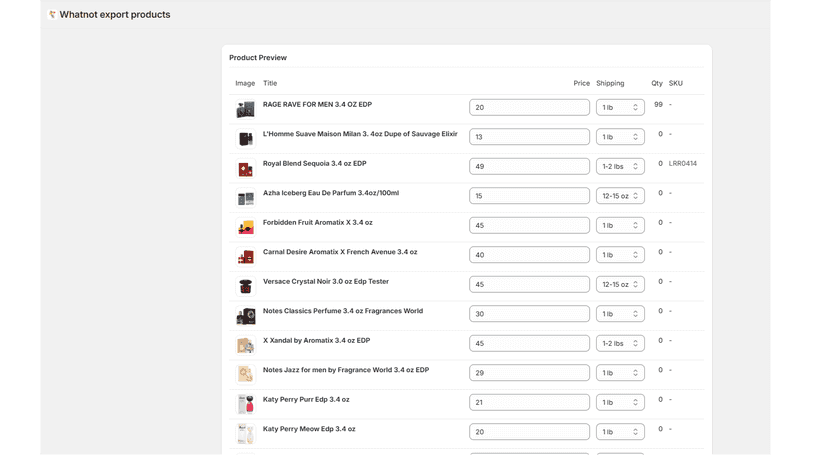Click the 'Shipping' column header
This screenshot has width=828, height=466.
coord(610,83)
